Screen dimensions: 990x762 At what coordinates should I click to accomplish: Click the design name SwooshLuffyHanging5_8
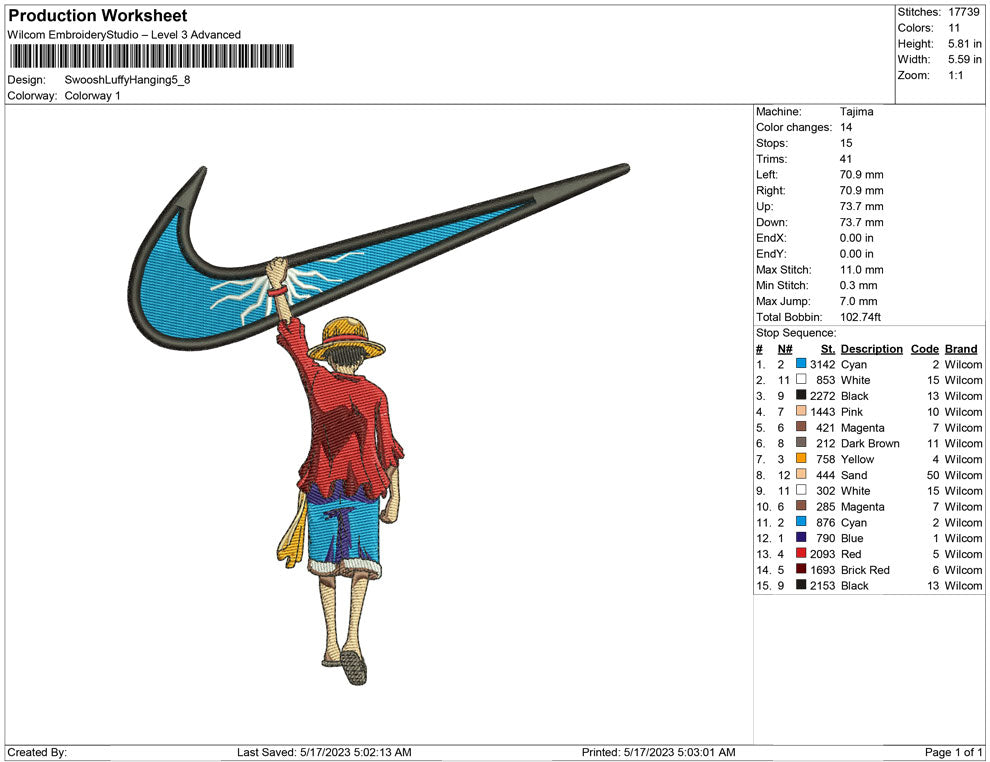pyautogui.click(x=127, y=80)
